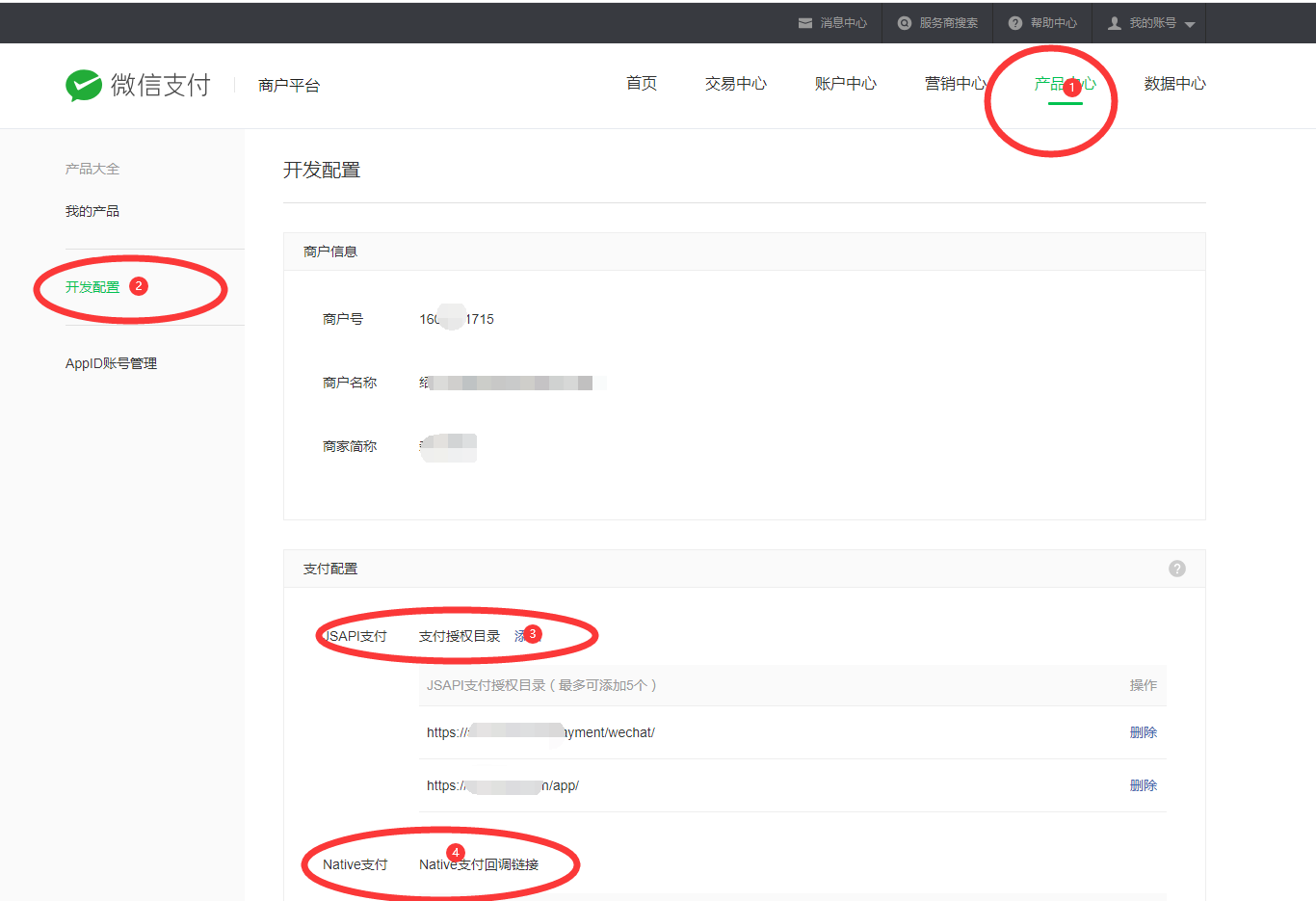Screen dimensions: 1316x901
Task: Click the search icon beside 服务商搜索
Action: click(905, 23)
